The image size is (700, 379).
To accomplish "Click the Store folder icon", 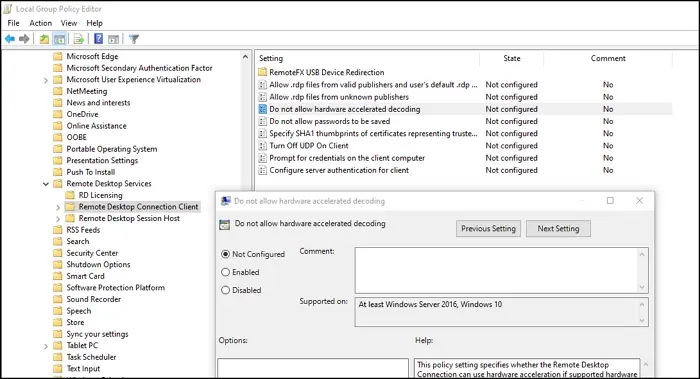I will [x=58, y=322].
